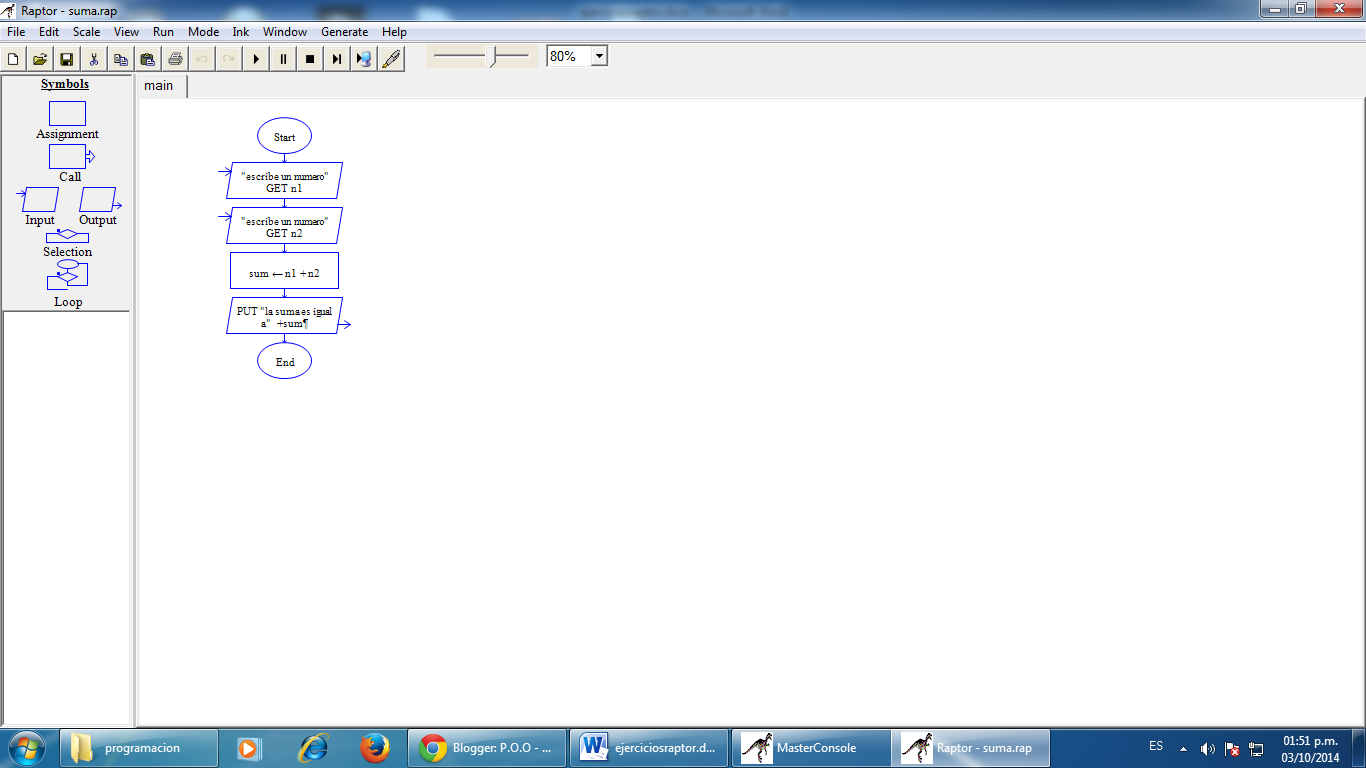
Task: Open a file with folder icon
Action: click(40, 59)
